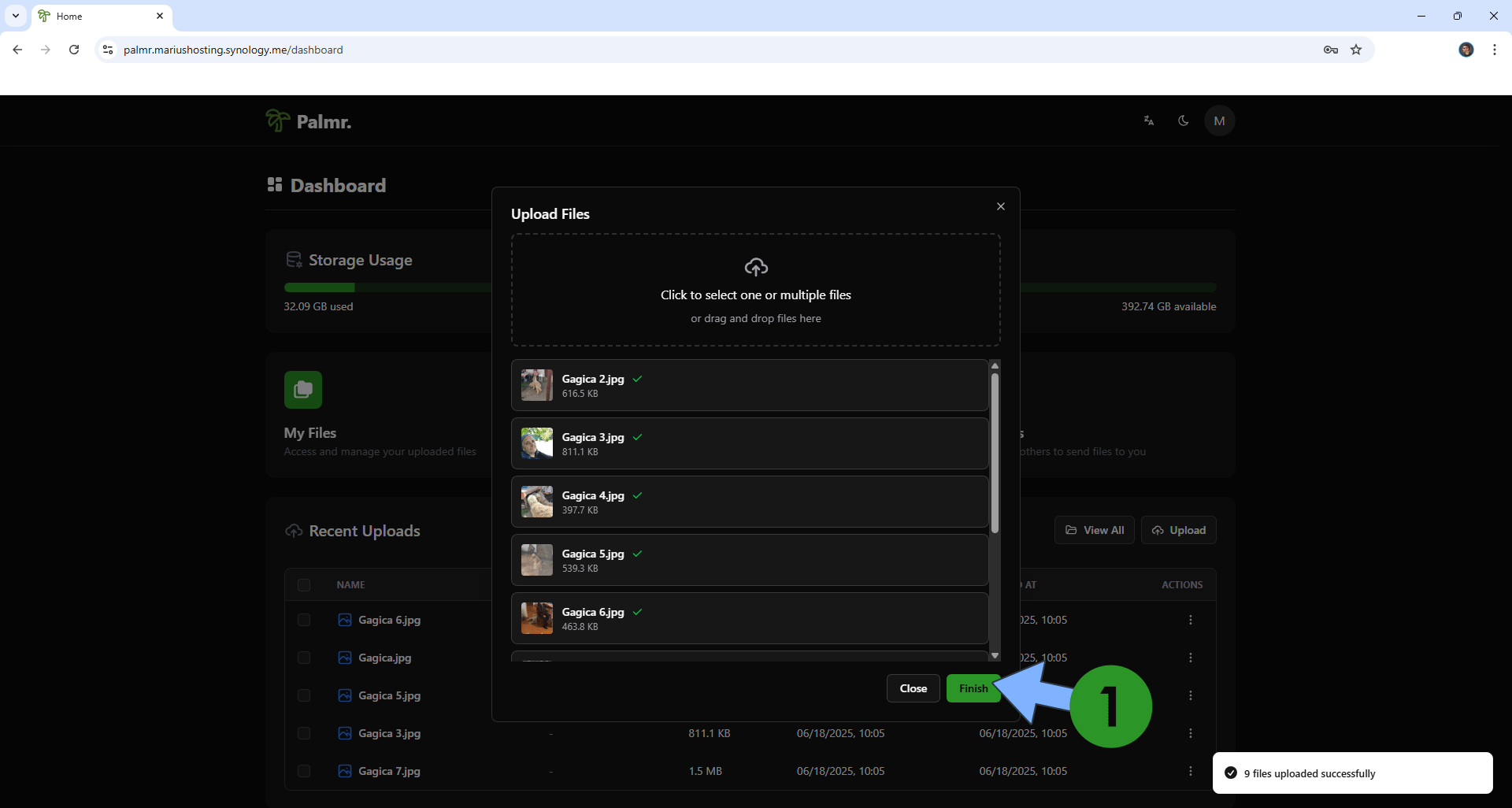Screen dimensions: 1512x808
Task: Click the ACTIONS column header
Action: (1182, 585)
